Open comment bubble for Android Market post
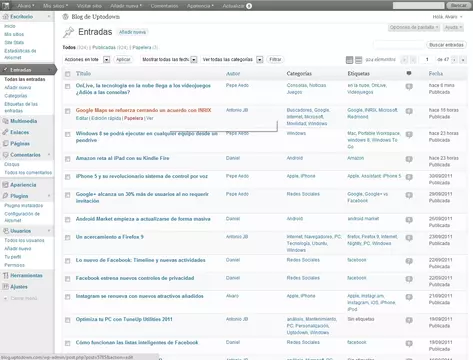The image size is (473, 360). pos(409,220)
